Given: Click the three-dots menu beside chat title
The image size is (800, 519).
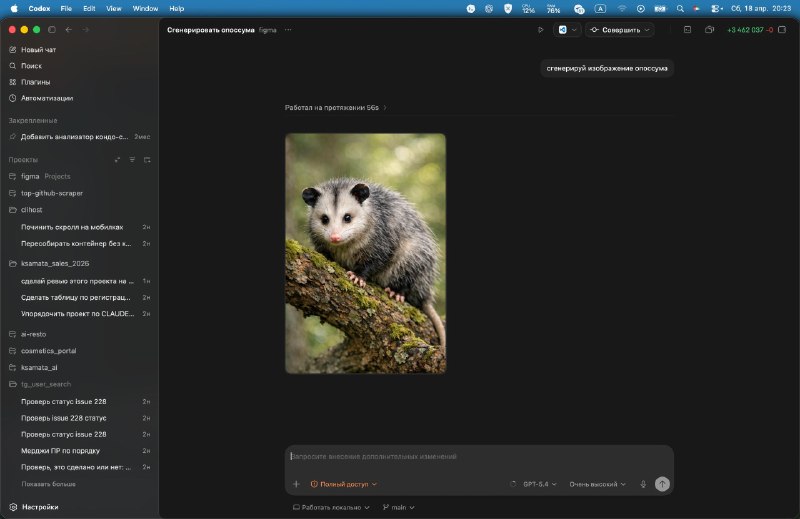Looking at the screenshot, I should coord(288,30).
